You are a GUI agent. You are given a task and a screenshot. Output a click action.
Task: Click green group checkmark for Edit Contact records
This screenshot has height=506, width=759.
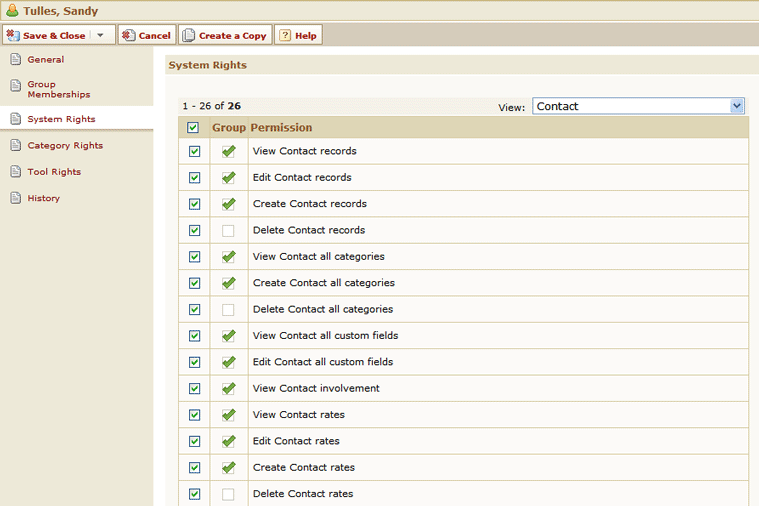tap(229, 178)
